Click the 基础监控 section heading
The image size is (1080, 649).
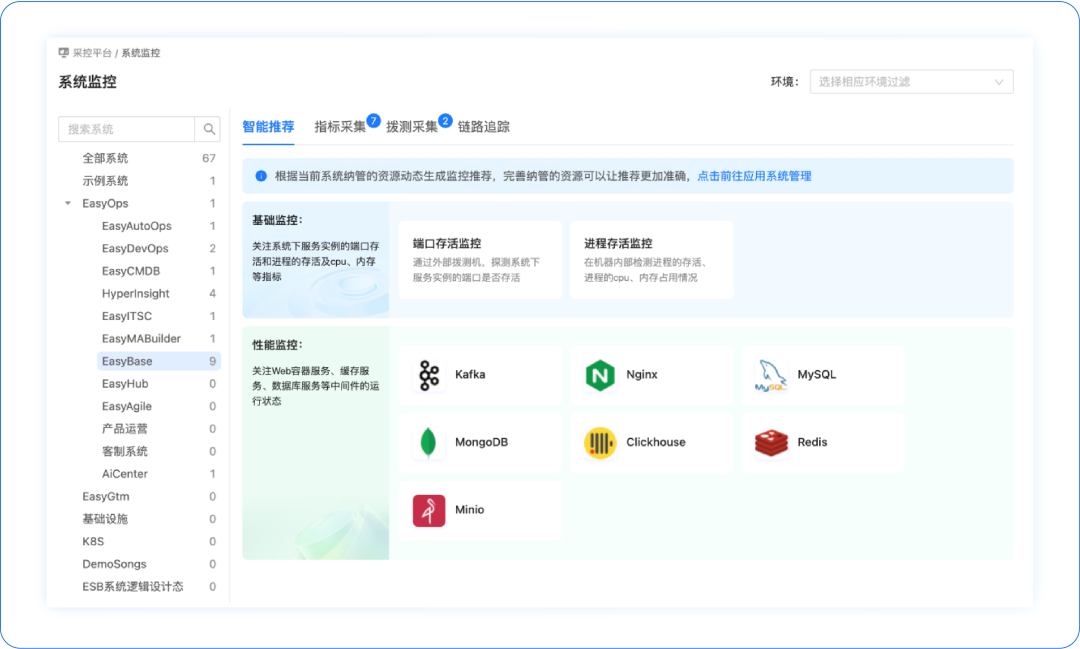[x=277, y=220]
